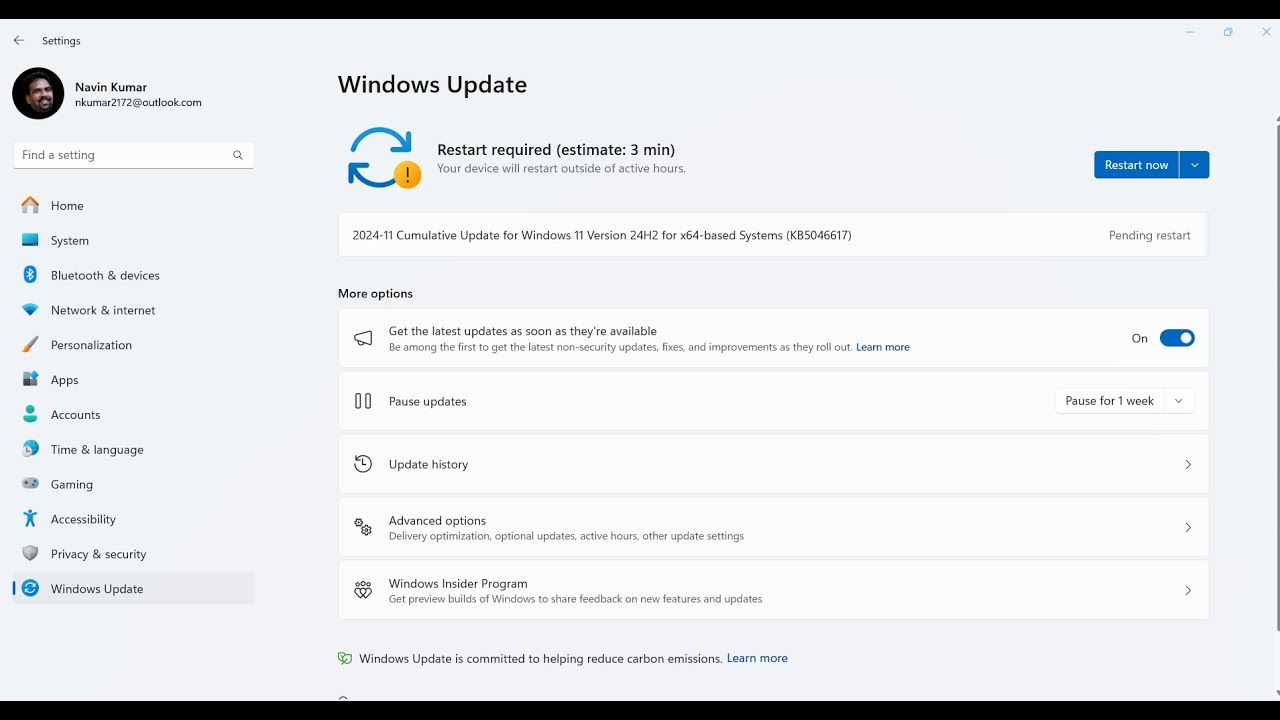The width and height of the screenshot is (1280, 720).
Task: Open the Home section
Action: [x=133, y=205]
